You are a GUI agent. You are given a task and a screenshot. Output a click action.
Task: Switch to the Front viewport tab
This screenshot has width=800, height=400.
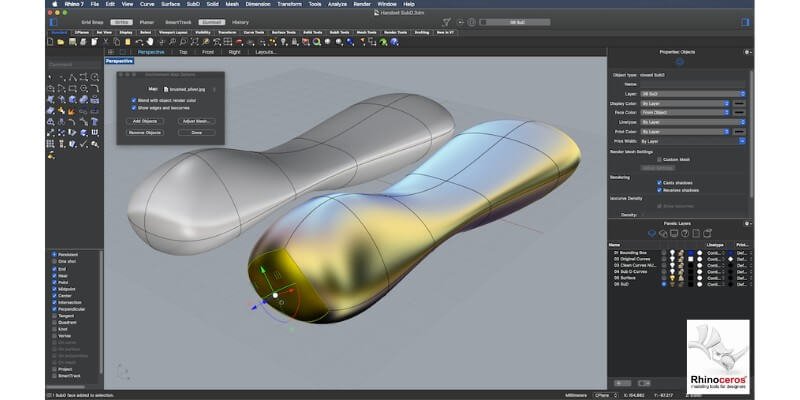(x=208, y=52)
